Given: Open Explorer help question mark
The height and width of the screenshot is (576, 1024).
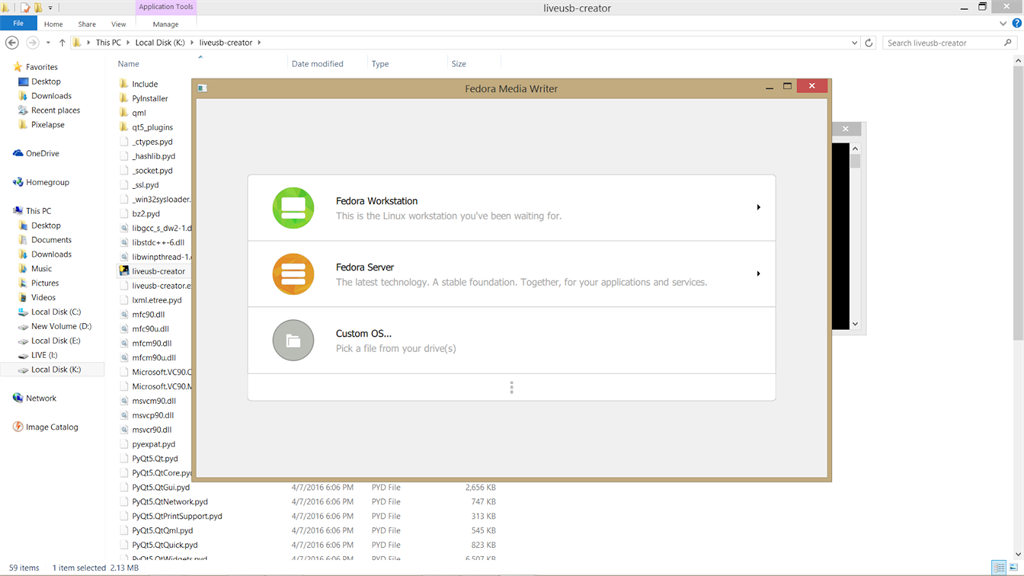Looking at the screenshot, I should point(1017,24).
